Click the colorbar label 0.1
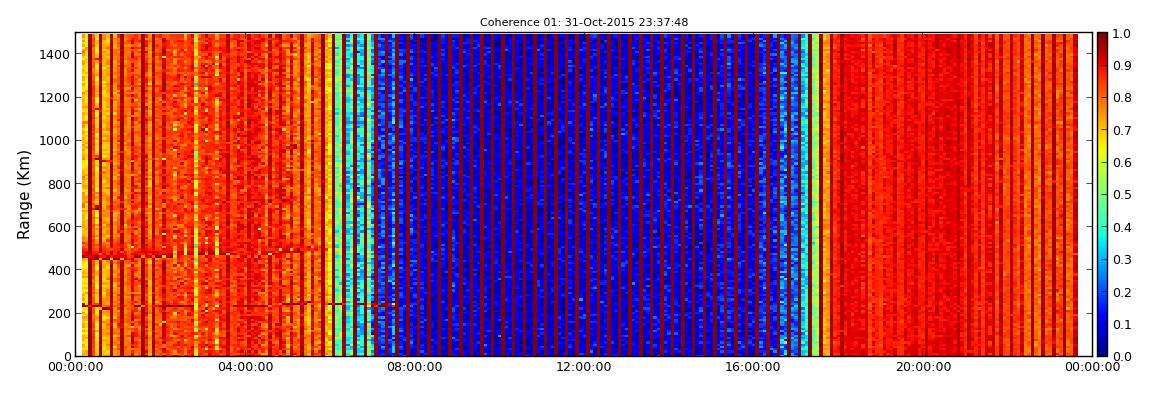Screen dimensions: 1150x407 tap(1122, 324)
